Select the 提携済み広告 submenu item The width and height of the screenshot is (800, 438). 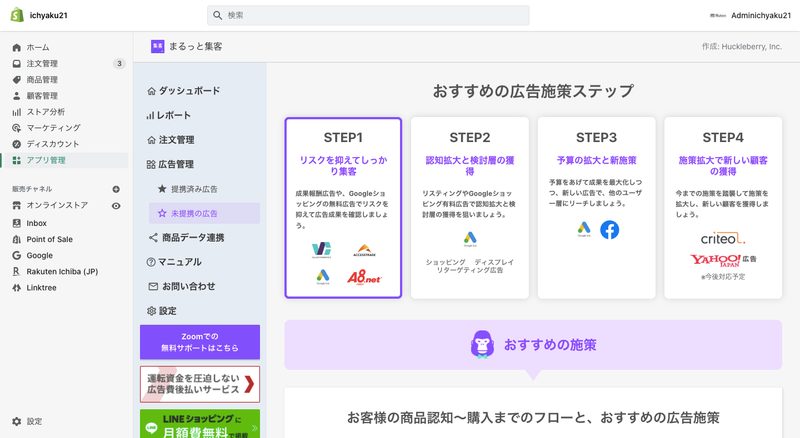tap(188, 189)
